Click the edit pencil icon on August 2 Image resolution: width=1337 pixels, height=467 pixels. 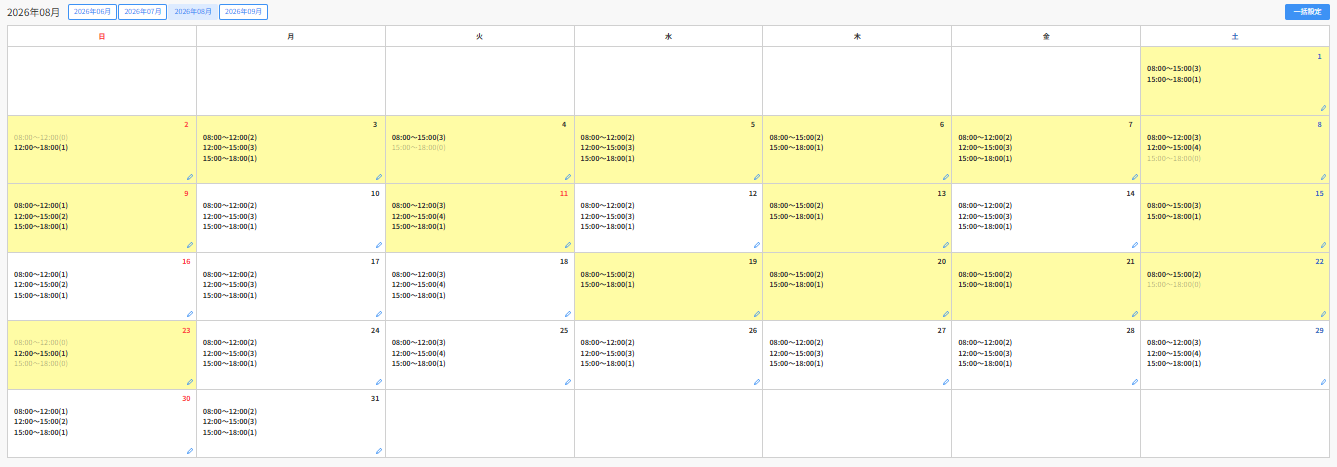point(190,176)
